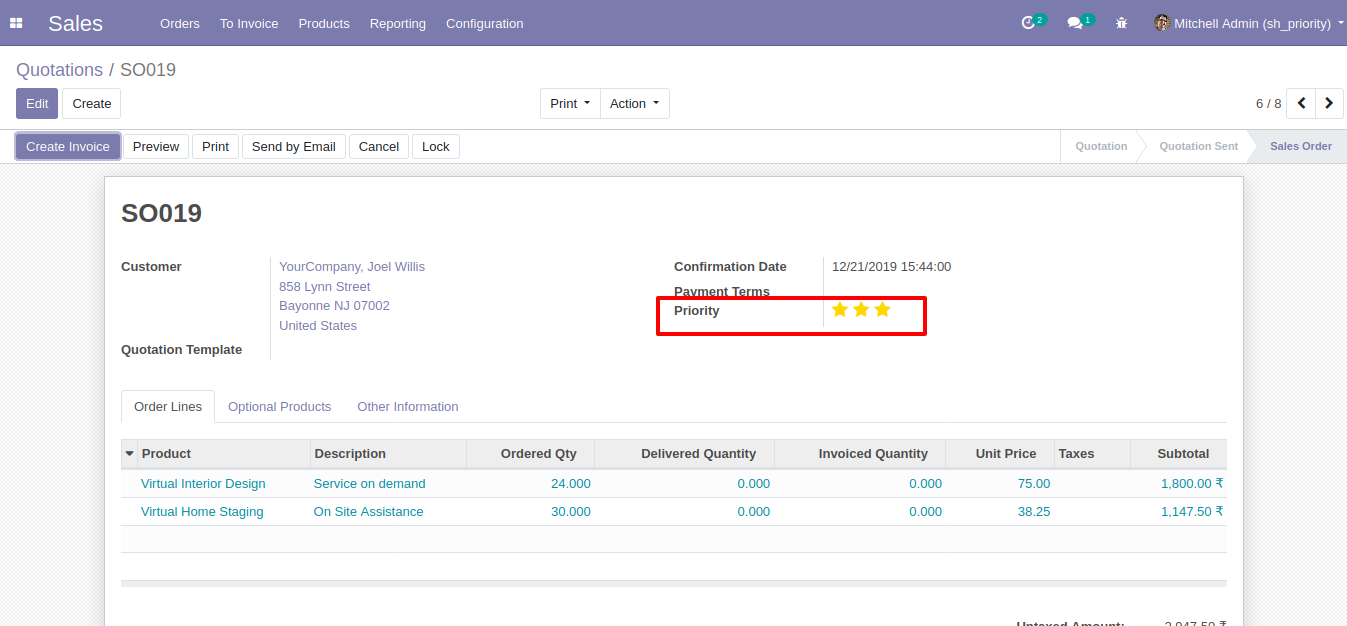Open the activities clock icon
1347x626 pixels.
[x=1028, y=23]
